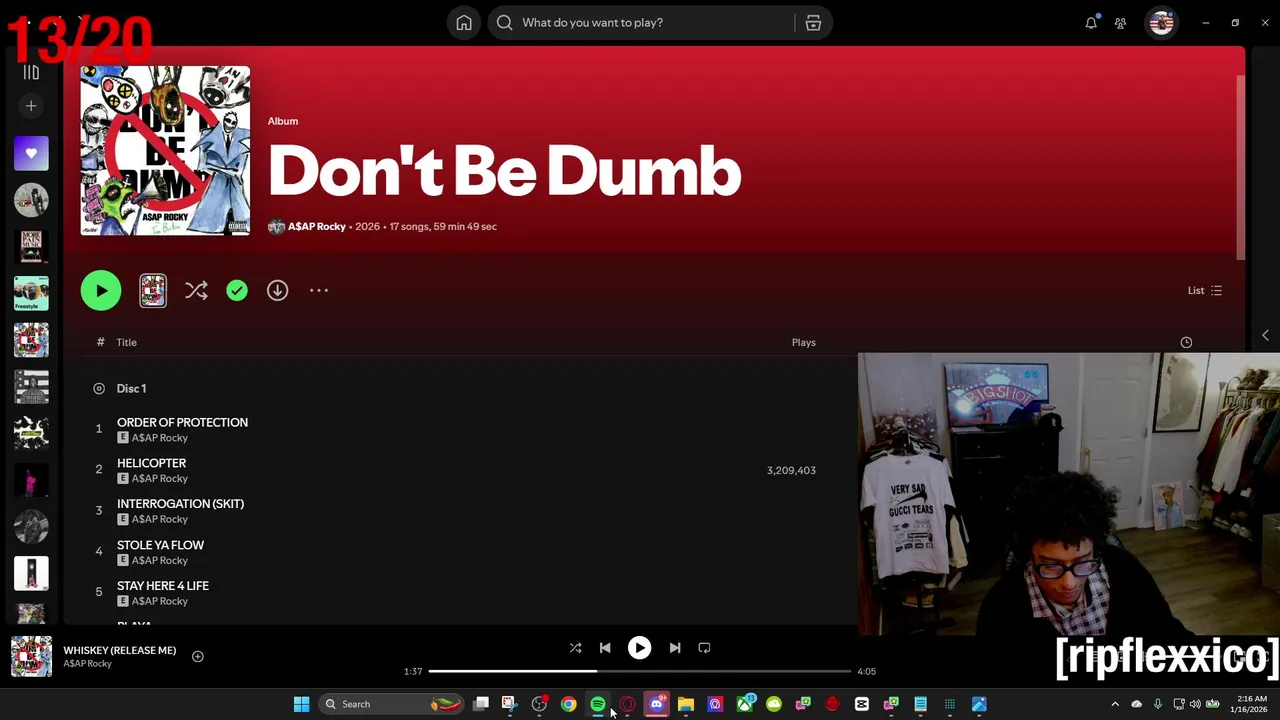Select the track HELICOPTER

point(151,463)
